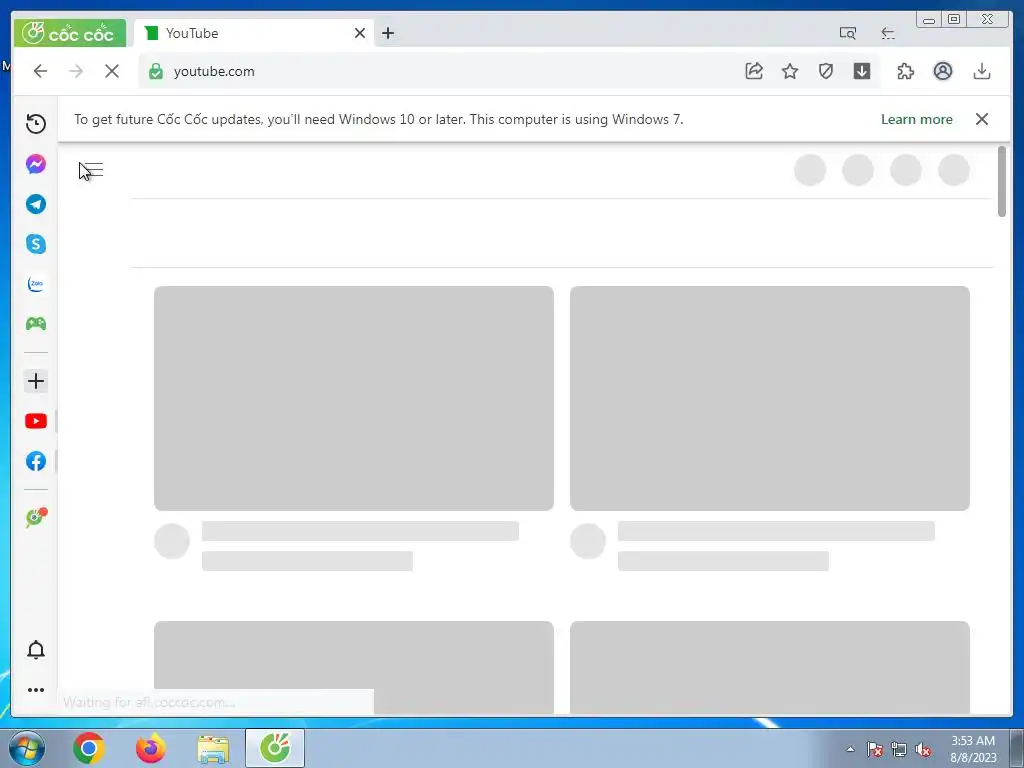Image resolution: width=1024 pixels, height=768 pixels.
Task: Show hidden system tray icons
Action: (850, 749)
